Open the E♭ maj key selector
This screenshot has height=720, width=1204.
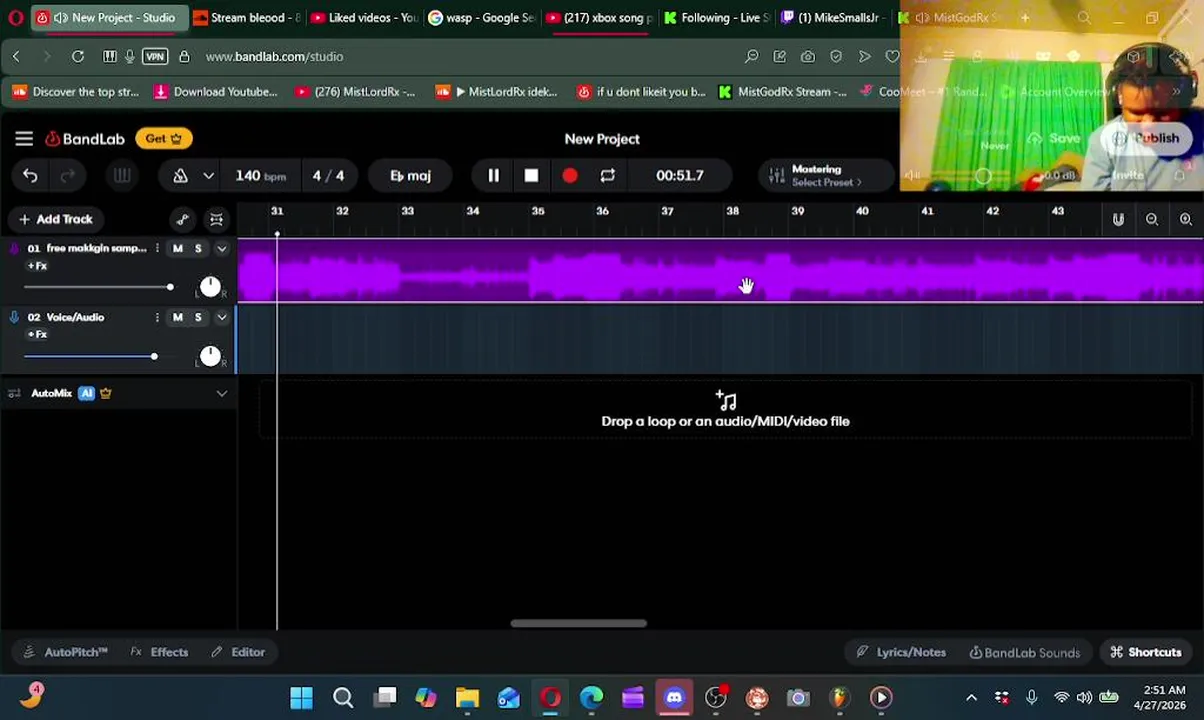[410, 176]
